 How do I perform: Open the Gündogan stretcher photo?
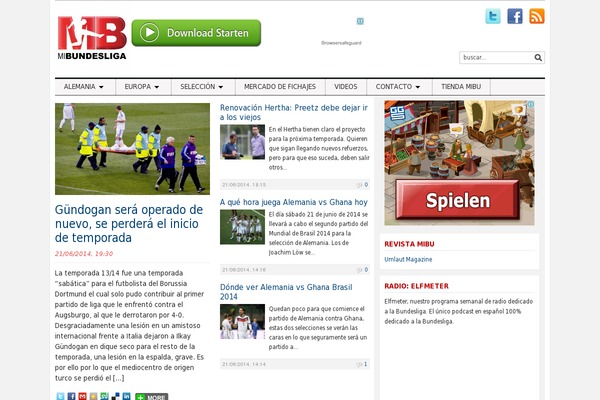132,149
